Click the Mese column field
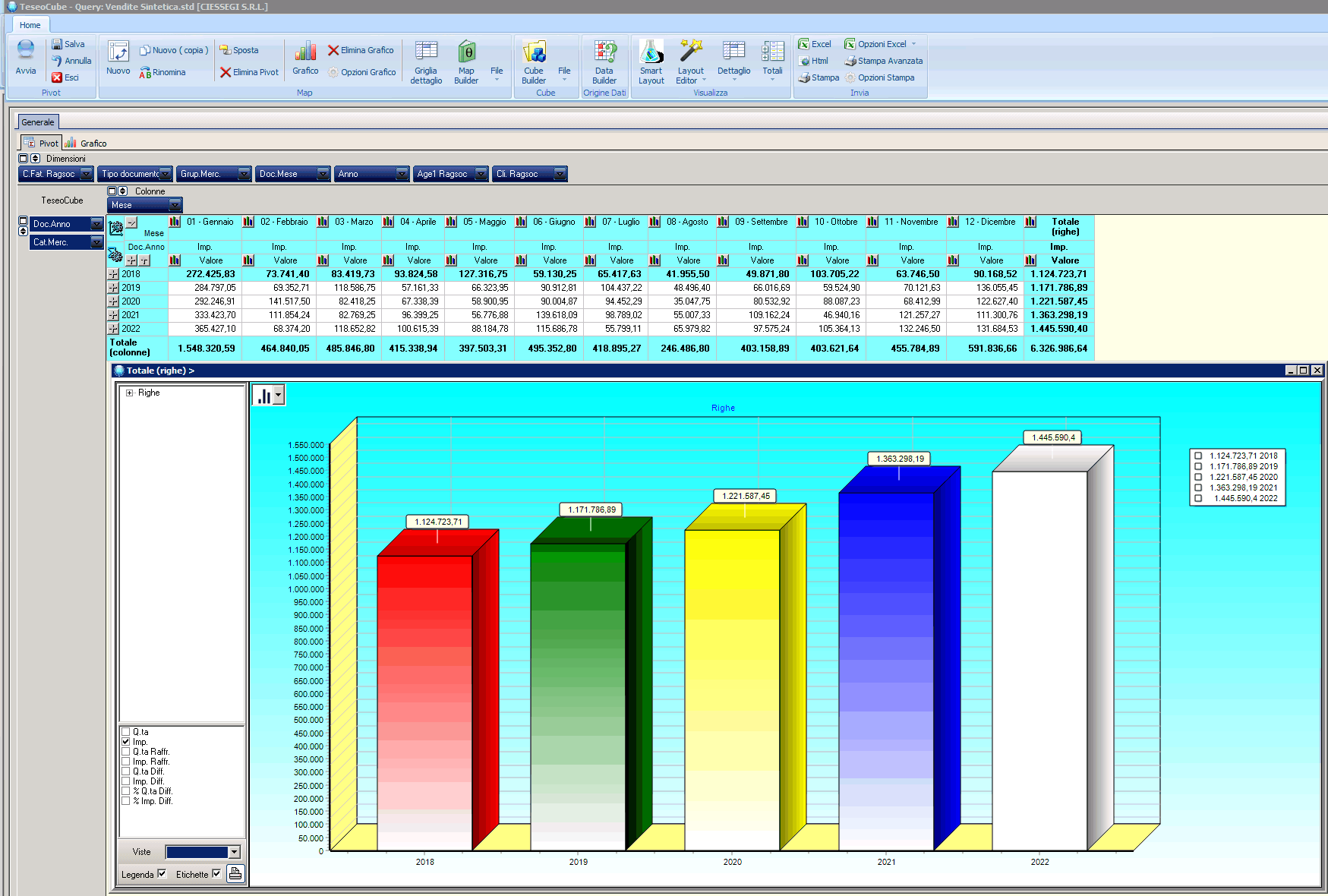Viewport: 1328px width, 896px height. [x=145, y=205]
